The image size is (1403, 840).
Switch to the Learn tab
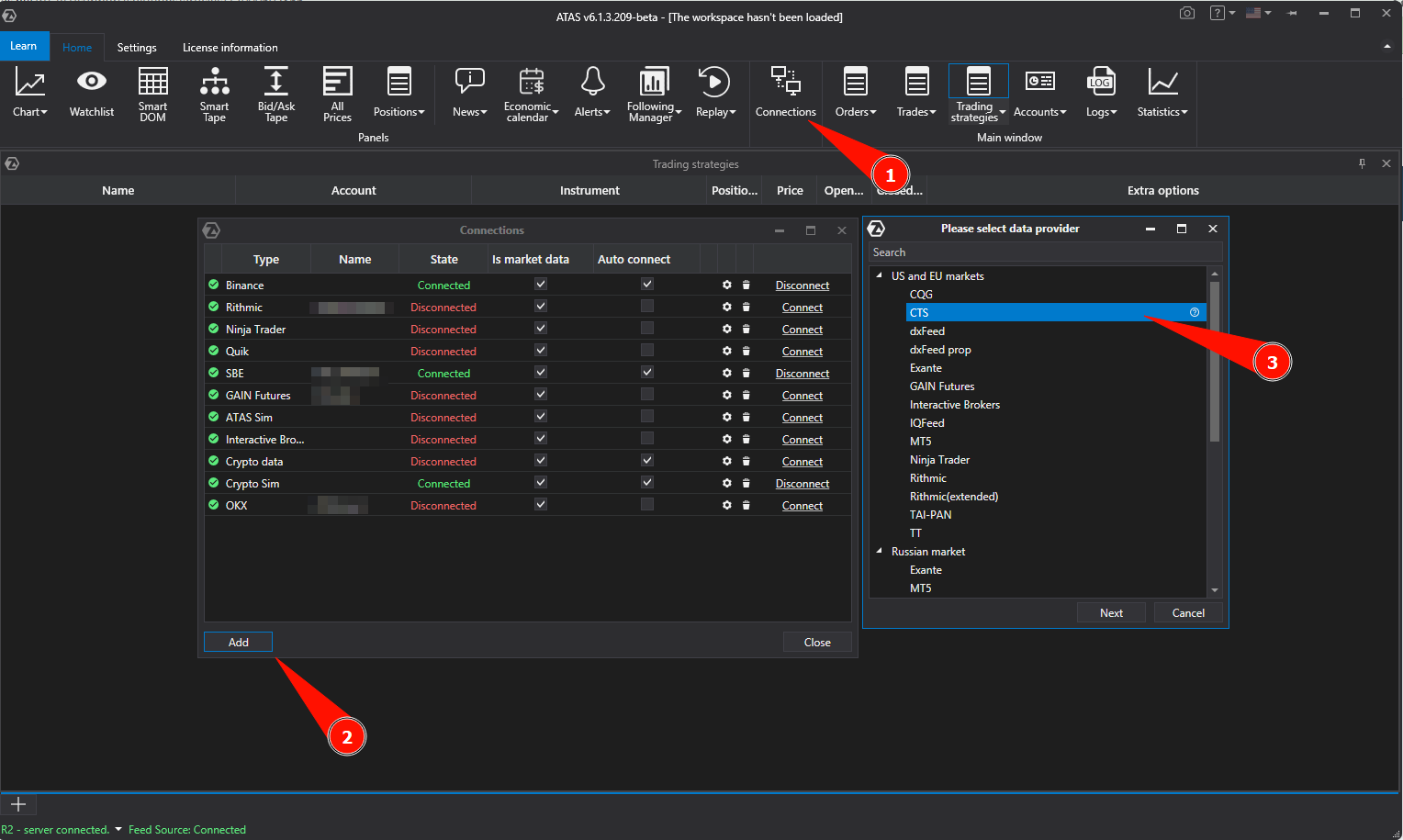(x=24, y=46)
